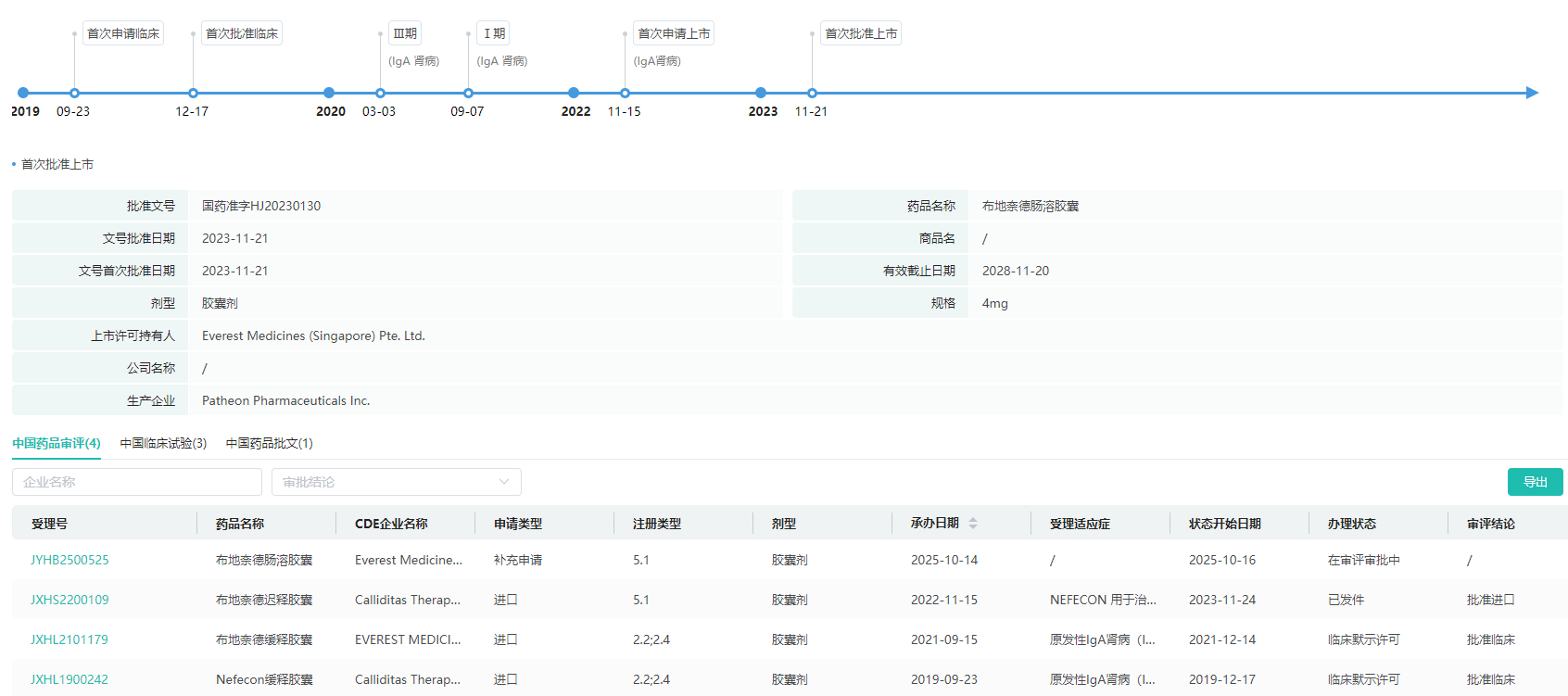This screenshot has width=1568, height=696.
Task: View details for JXHL2101179
Action: pyautogui.click(x=70, y=639)
